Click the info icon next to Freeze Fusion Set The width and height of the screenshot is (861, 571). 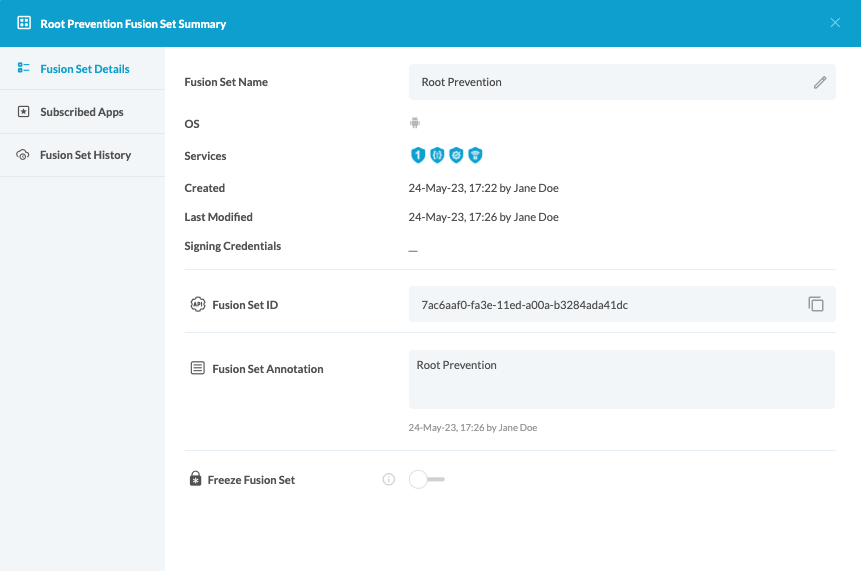[x=389, y=480]
